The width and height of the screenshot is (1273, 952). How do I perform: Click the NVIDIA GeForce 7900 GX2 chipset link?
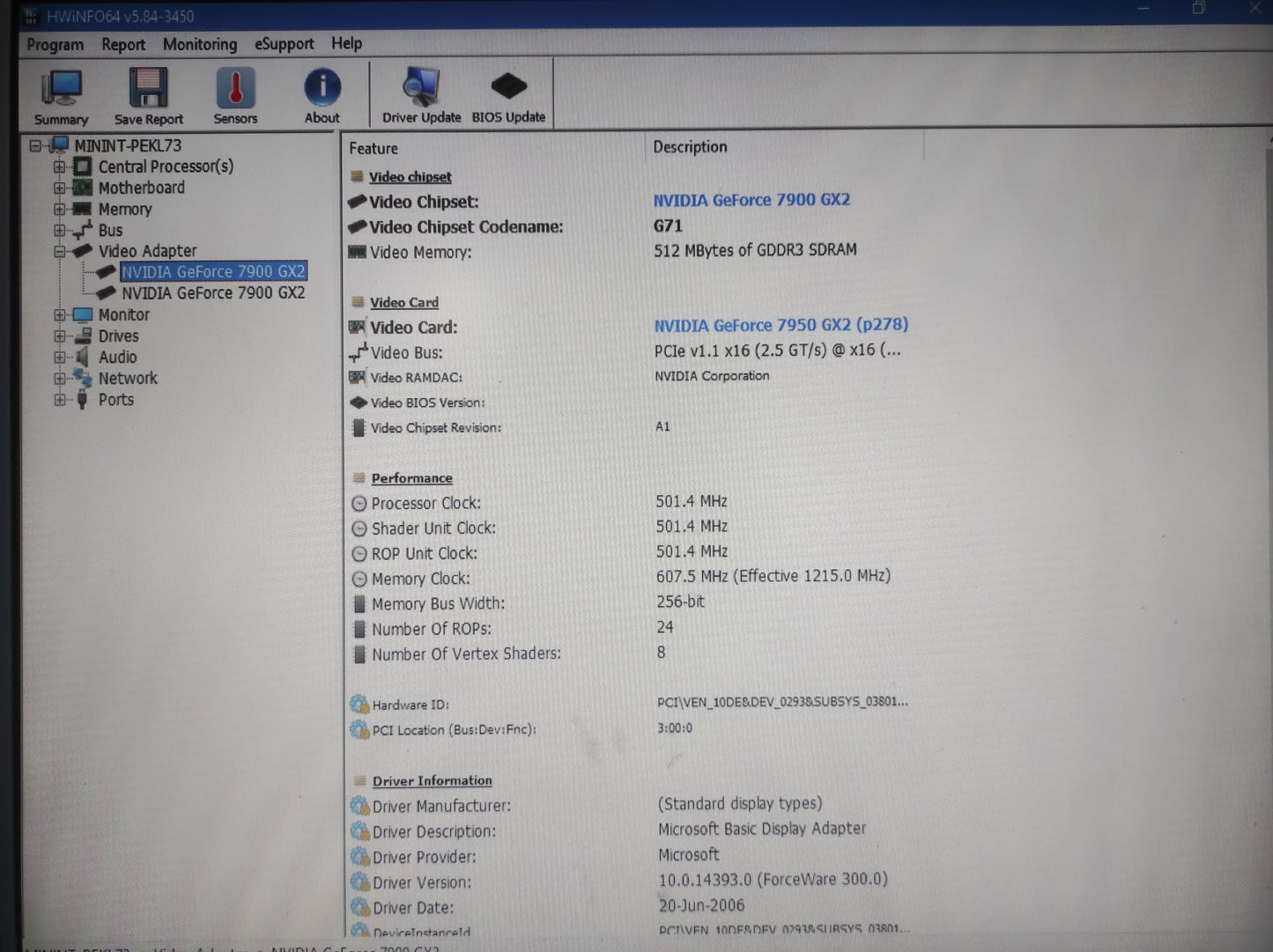(x=751, y=200)
